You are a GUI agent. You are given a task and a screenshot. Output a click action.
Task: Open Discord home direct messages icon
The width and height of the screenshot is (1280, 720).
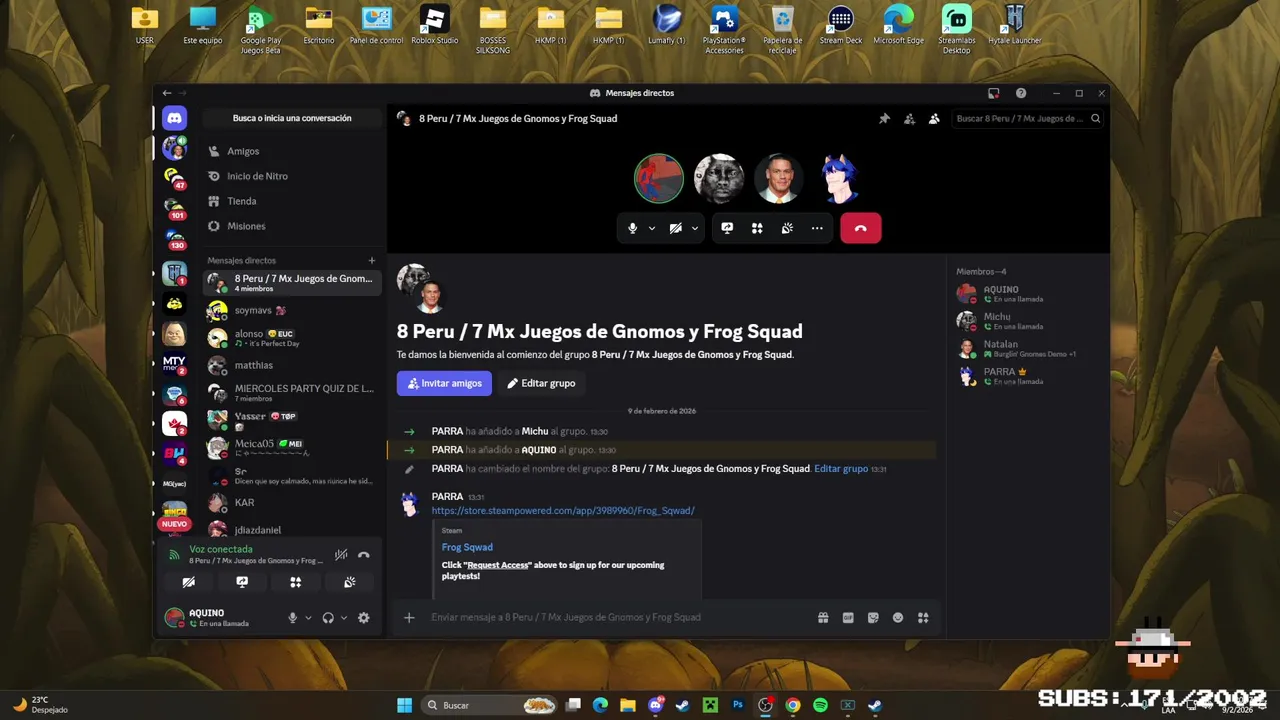point(175,118)
